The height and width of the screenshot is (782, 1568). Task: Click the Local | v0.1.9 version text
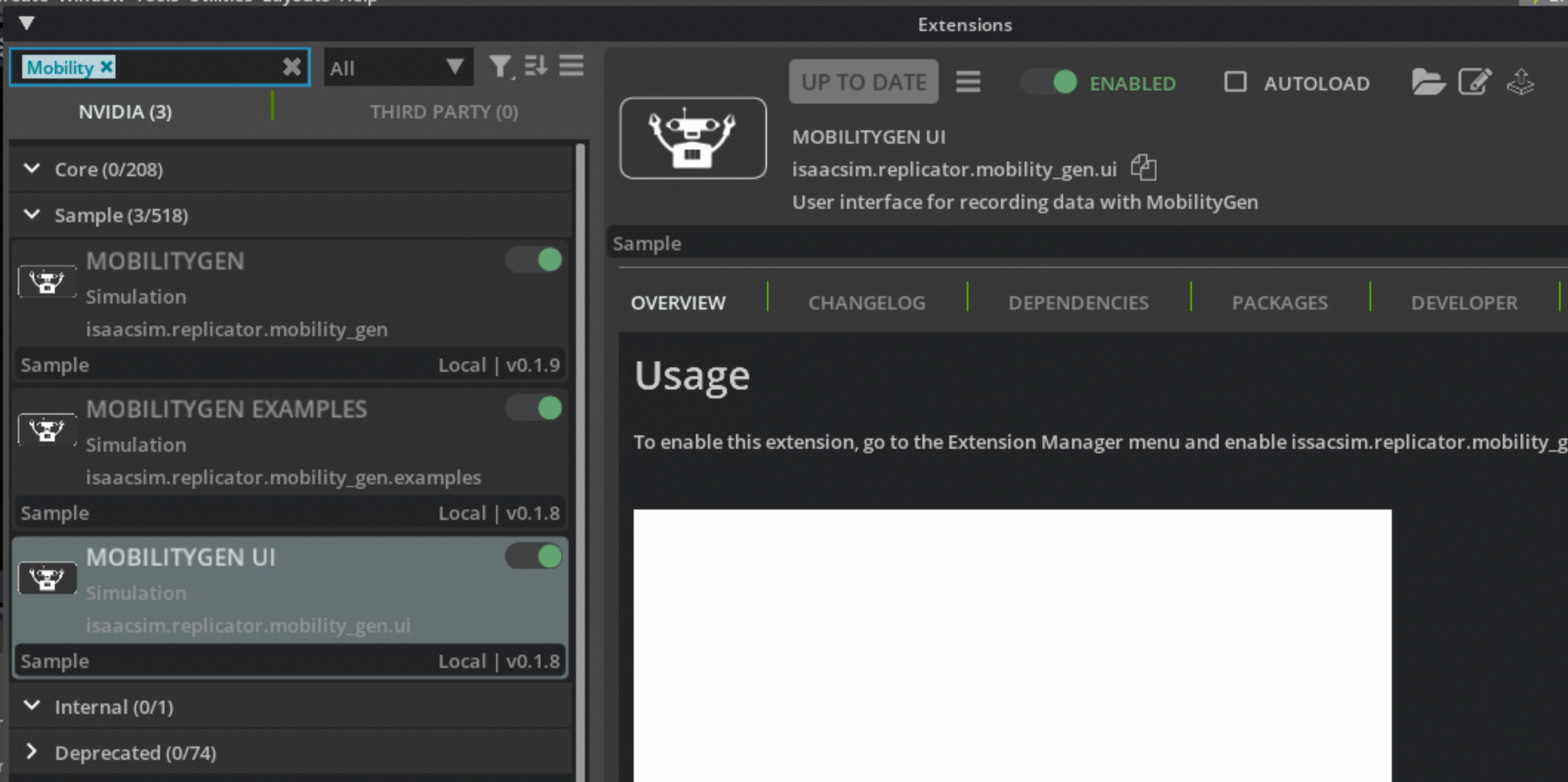point(499,365)
